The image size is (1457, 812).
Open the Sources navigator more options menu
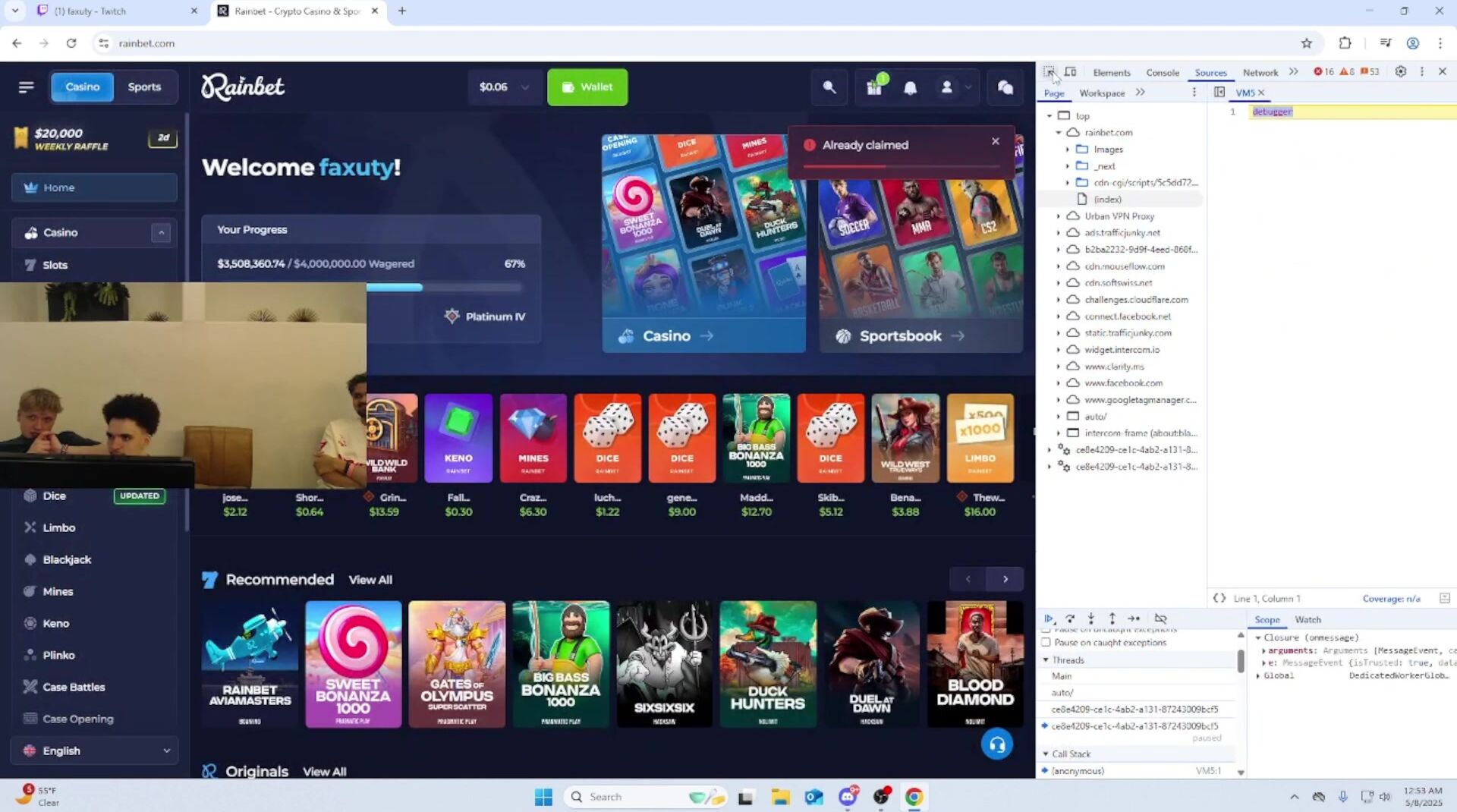tap(1194, 93)
